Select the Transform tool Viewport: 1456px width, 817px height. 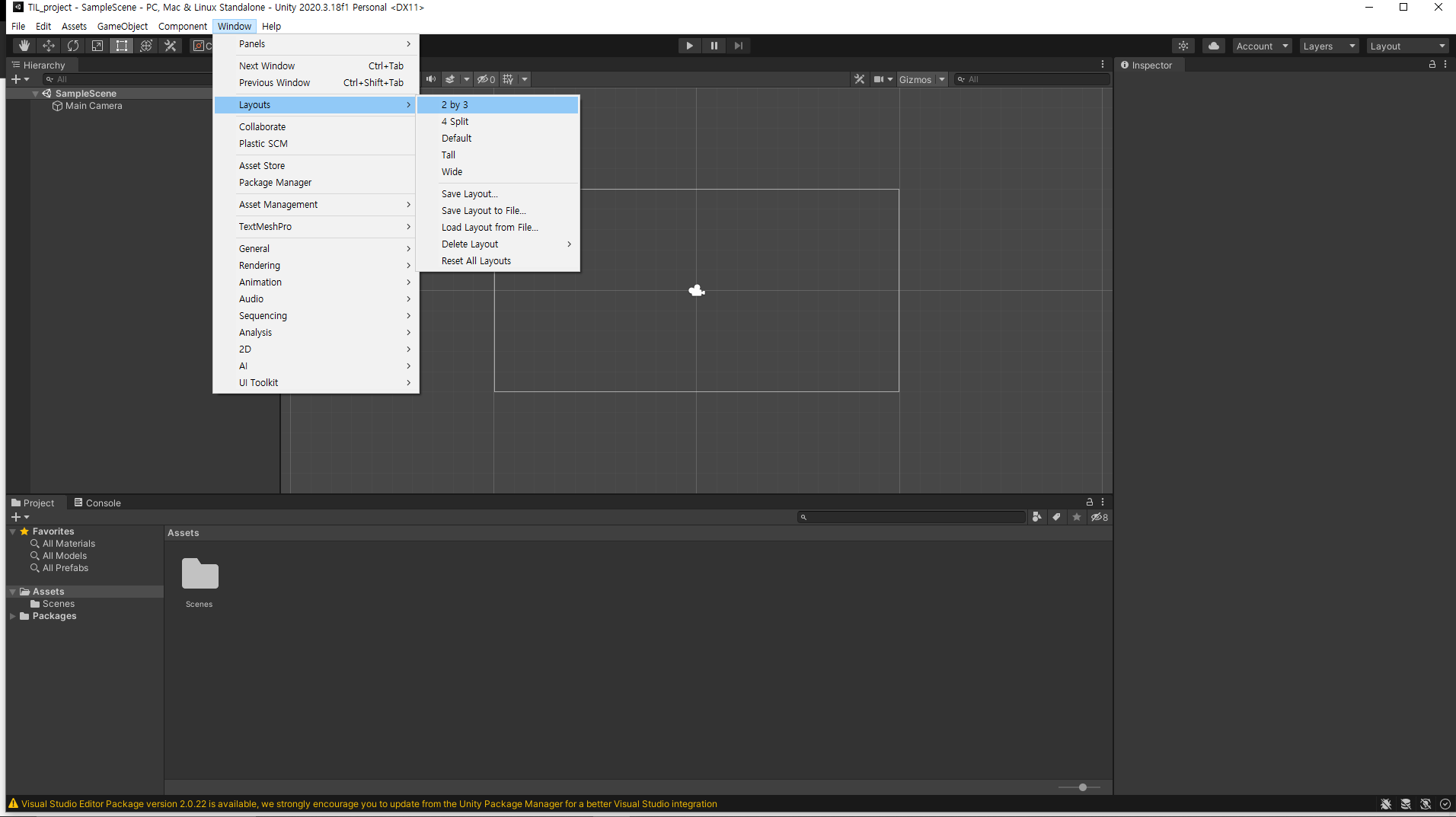coord(146,46)
